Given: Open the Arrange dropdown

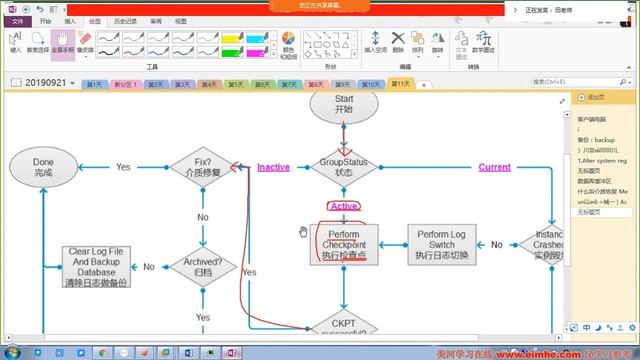Looking at the screenshot, I should (417, 43).
